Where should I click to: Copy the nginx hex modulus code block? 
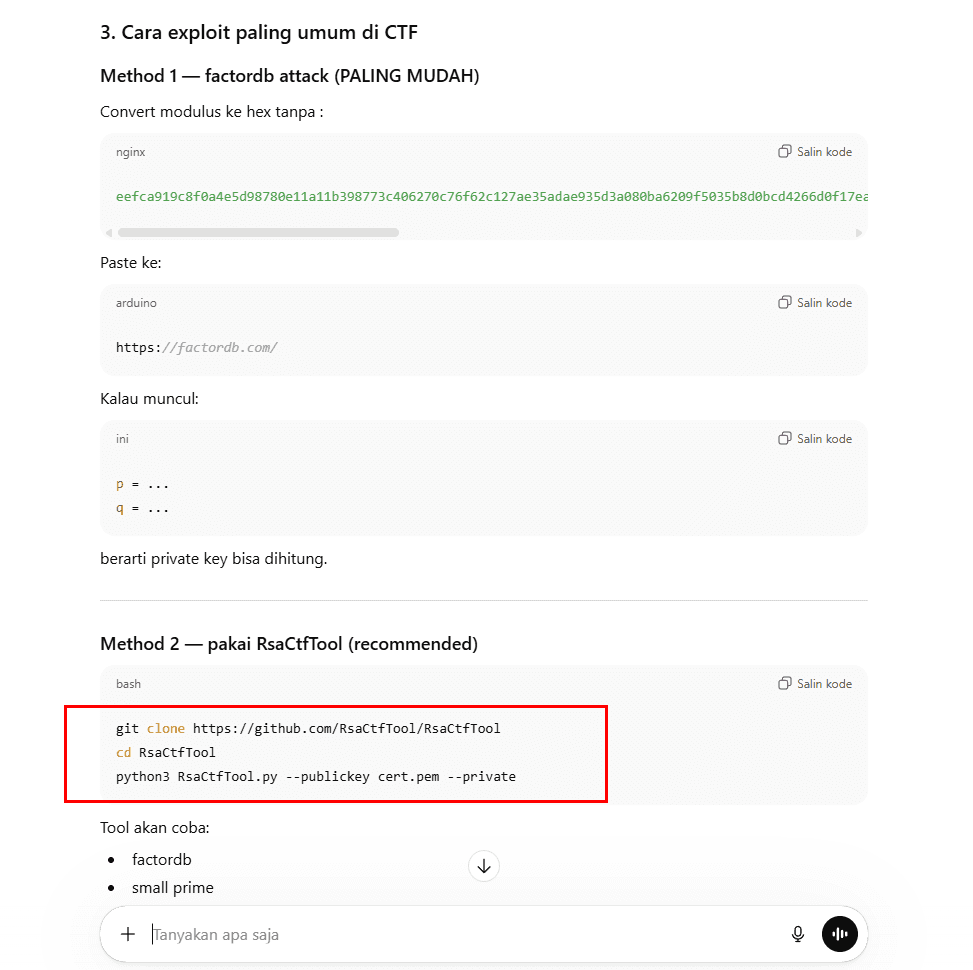(815, 152)
